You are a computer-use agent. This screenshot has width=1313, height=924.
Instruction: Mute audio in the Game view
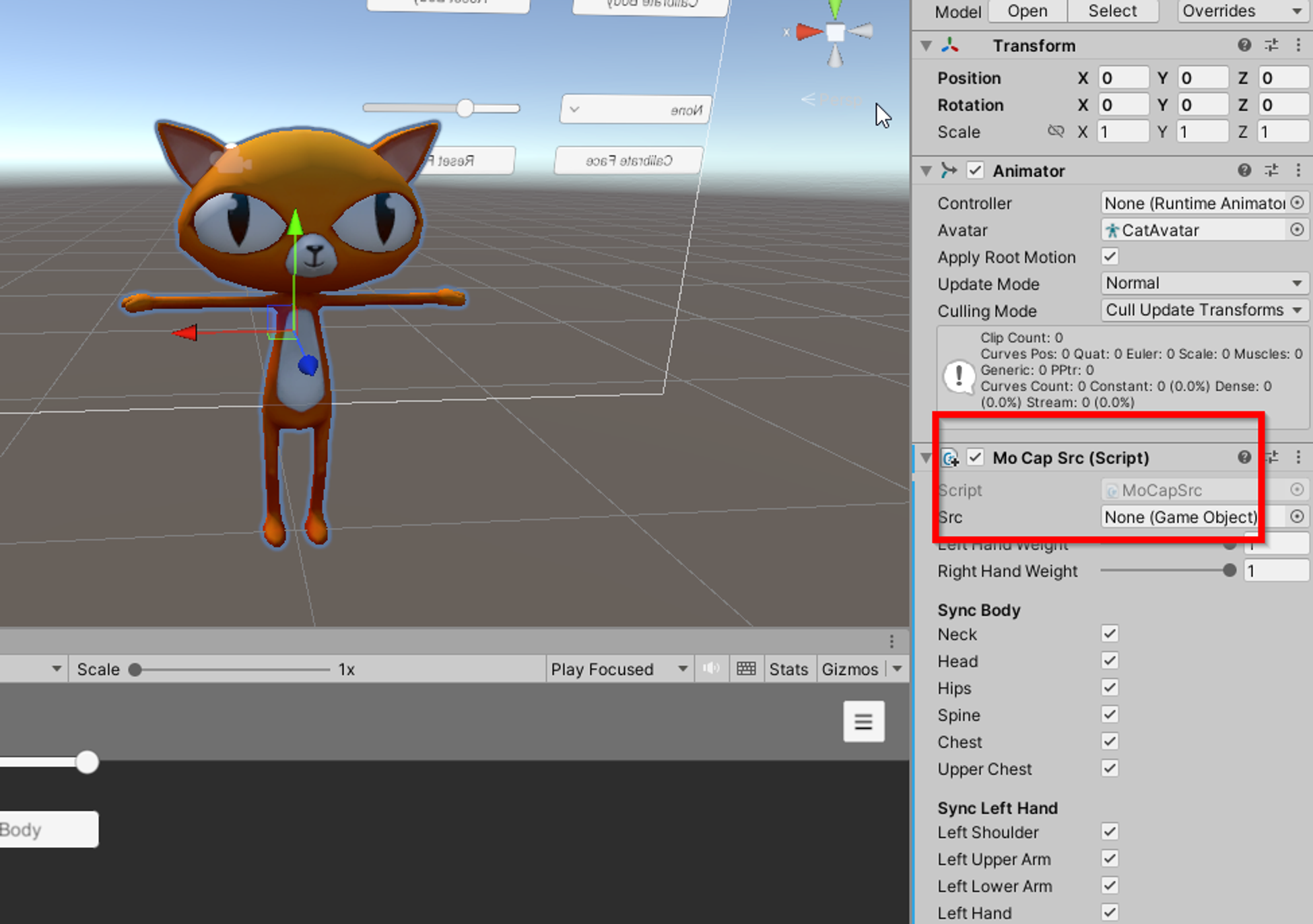tap(711, 669)
